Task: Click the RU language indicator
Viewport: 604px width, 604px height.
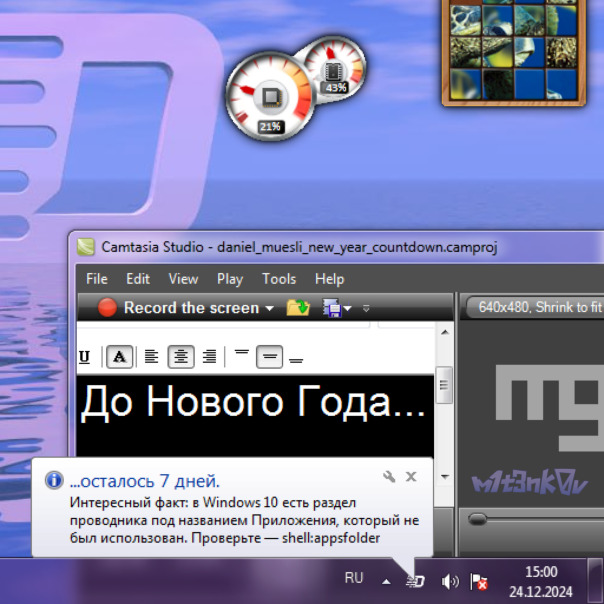Action: (x=354, y=578)
